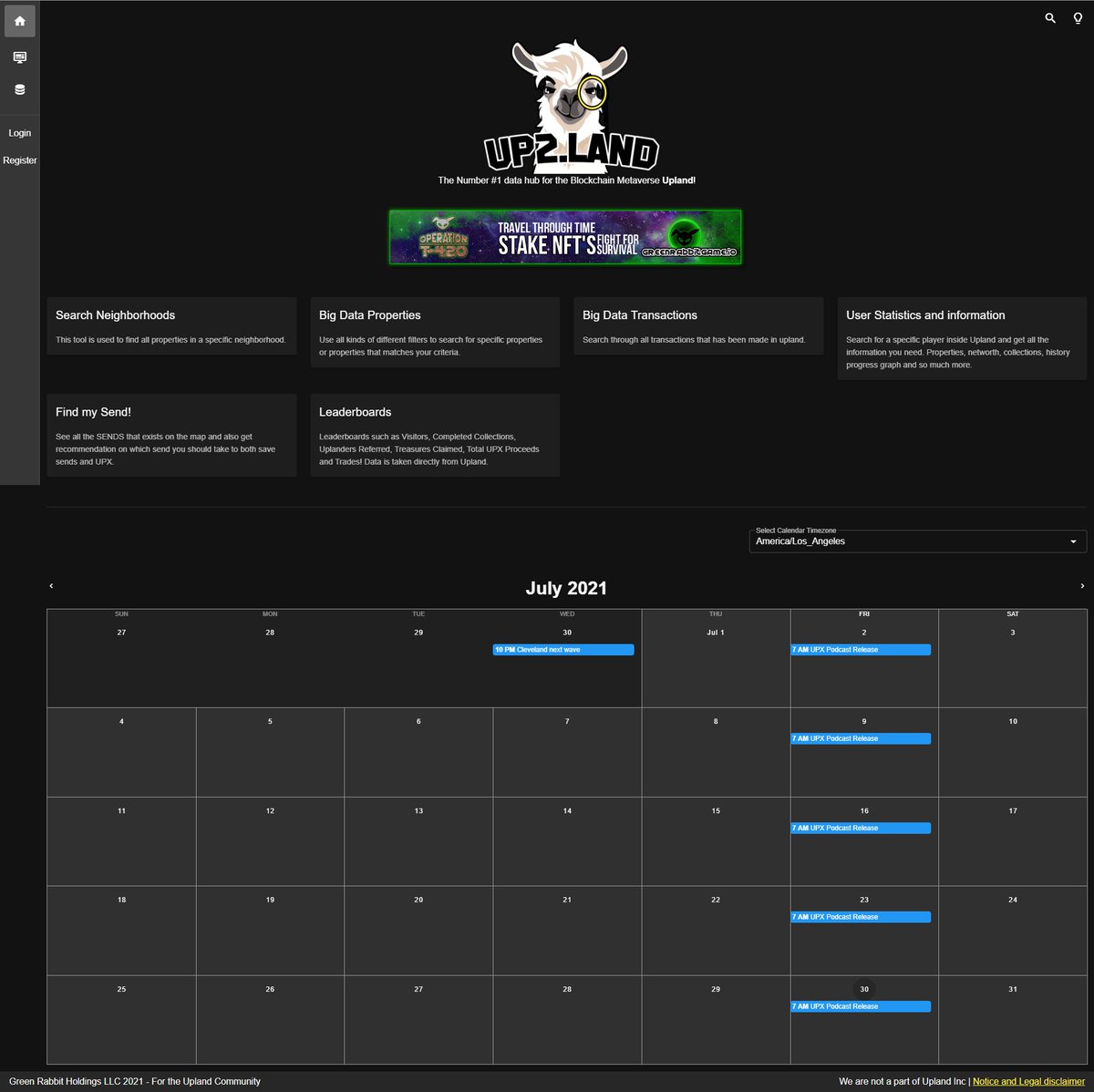Select the highlighted day 30 in calendar
The height and width of the screenshot is (1092, 1094).
tap(864, 989)
